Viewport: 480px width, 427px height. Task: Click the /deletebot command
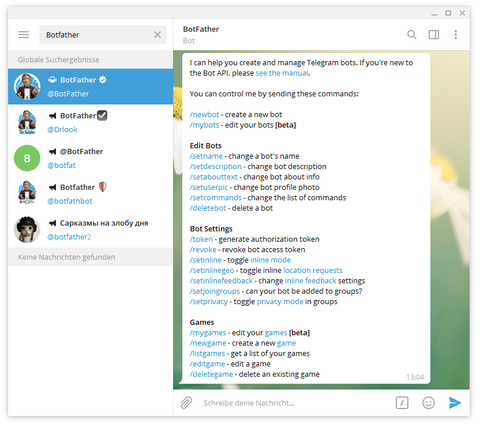click(208, 208)
